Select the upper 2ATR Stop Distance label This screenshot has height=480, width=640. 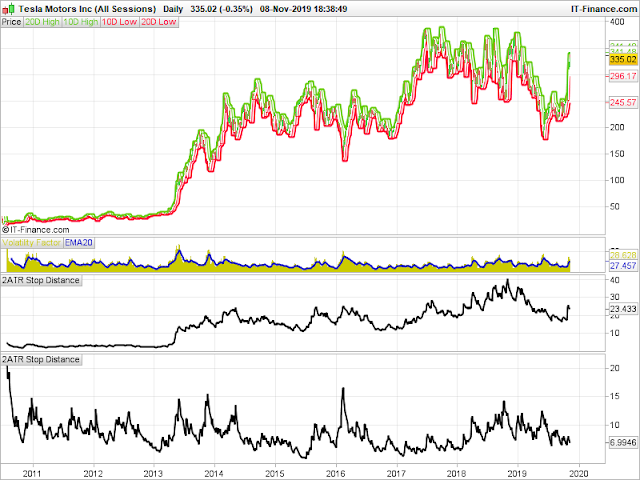coord(41,280)
